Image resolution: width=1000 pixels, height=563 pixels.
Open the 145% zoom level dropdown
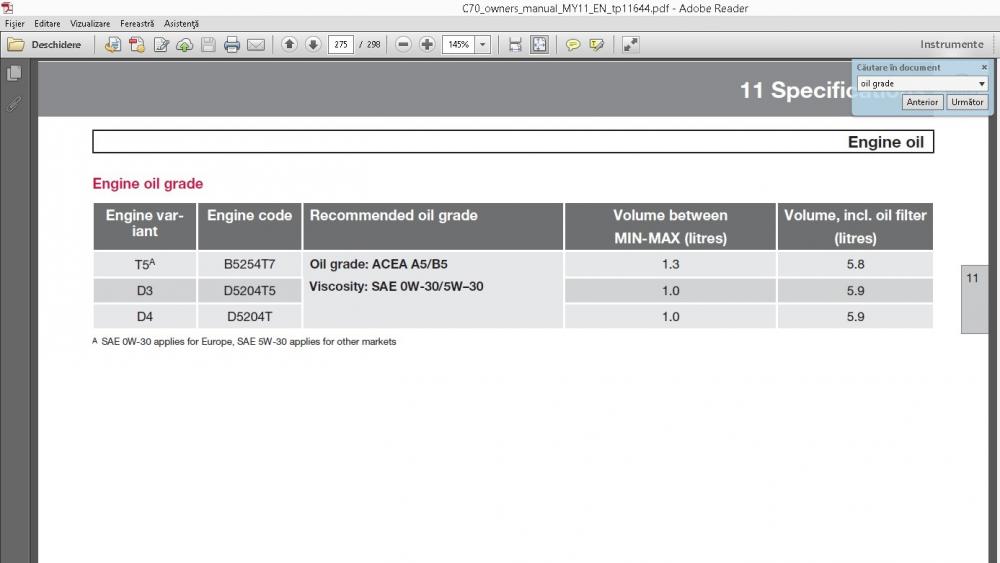point(483,44)
